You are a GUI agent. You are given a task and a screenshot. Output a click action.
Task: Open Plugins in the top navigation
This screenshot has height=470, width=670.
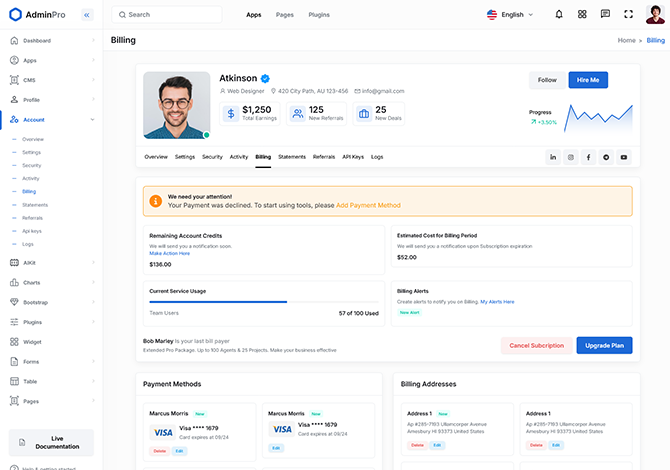point(319,15)
